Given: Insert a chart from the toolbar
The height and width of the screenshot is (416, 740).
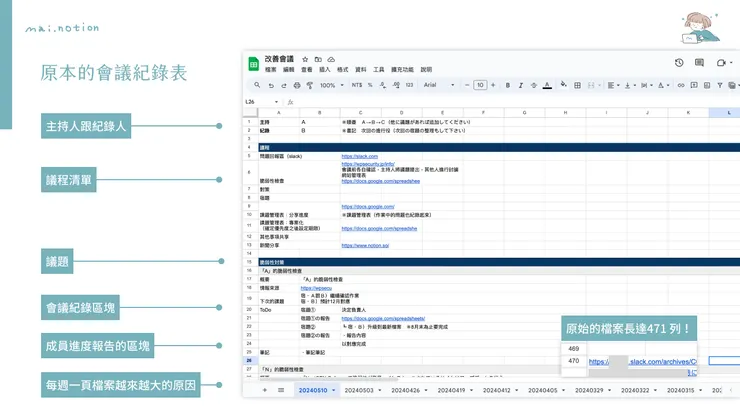Looking at the screenshot, I should [706, 85].
